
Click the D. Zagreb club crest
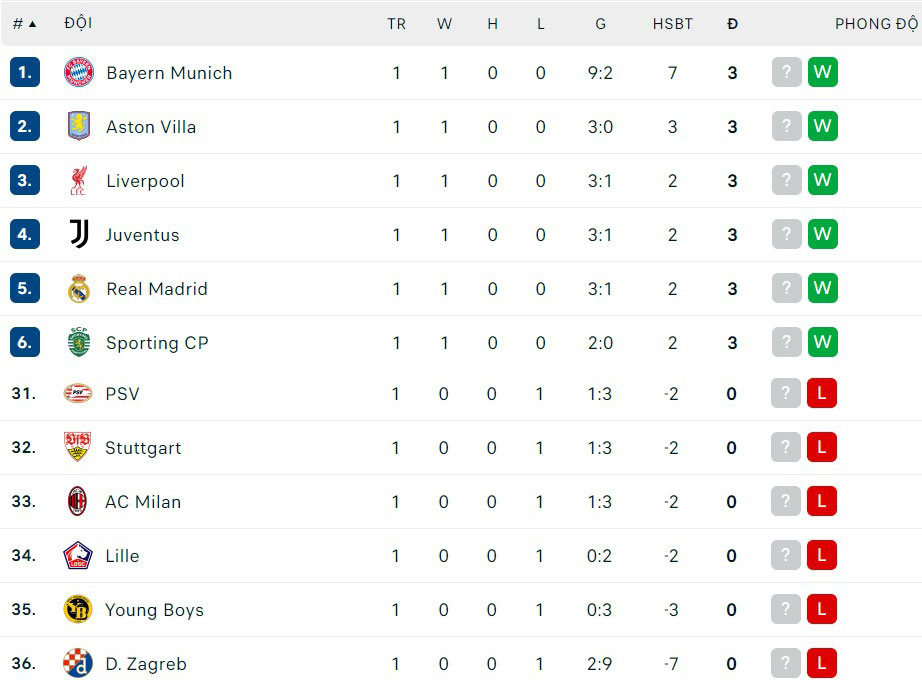78,663
